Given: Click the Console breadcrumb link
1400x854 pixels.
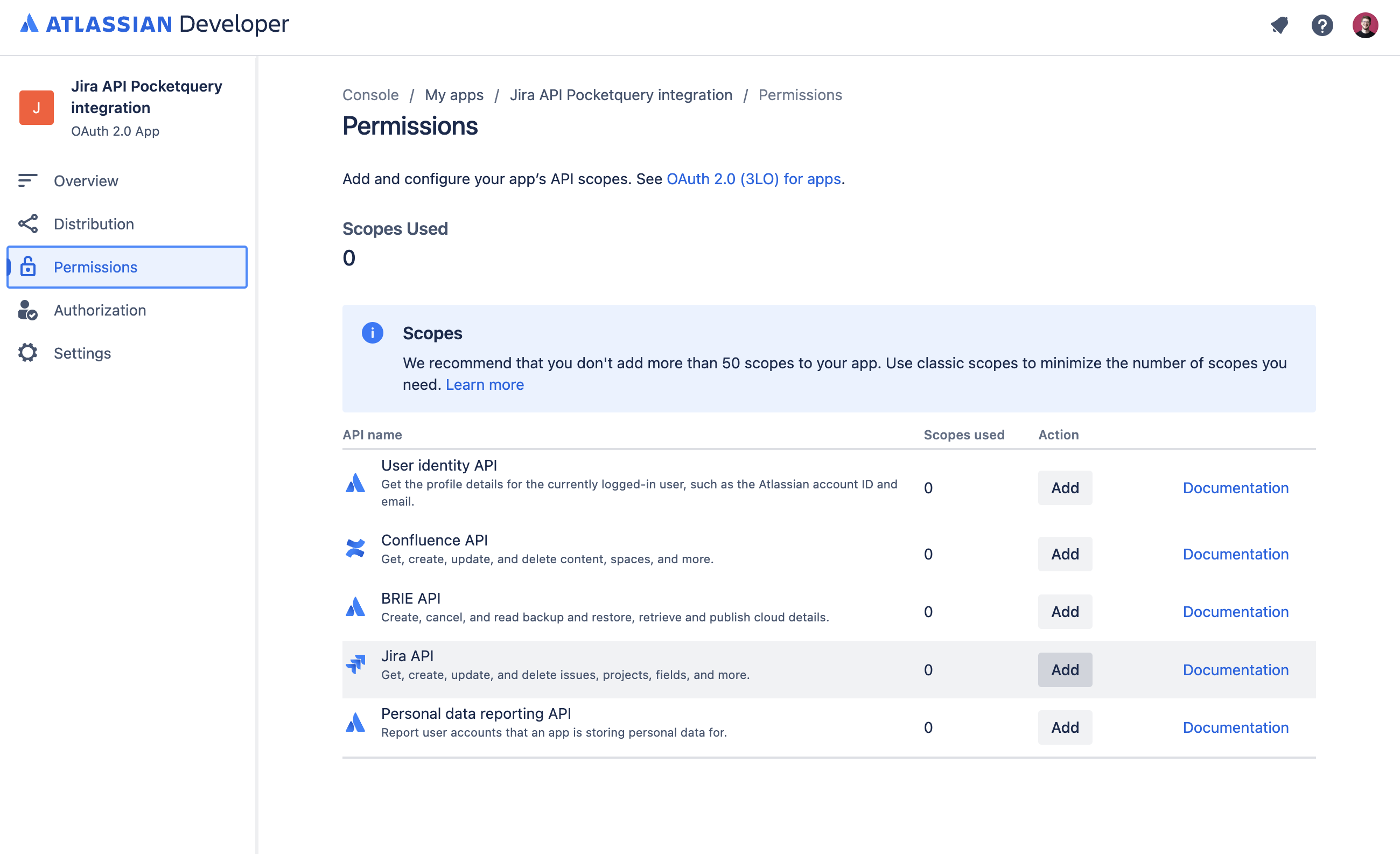Looking at the screenshot, I should [x=370, y=95].
